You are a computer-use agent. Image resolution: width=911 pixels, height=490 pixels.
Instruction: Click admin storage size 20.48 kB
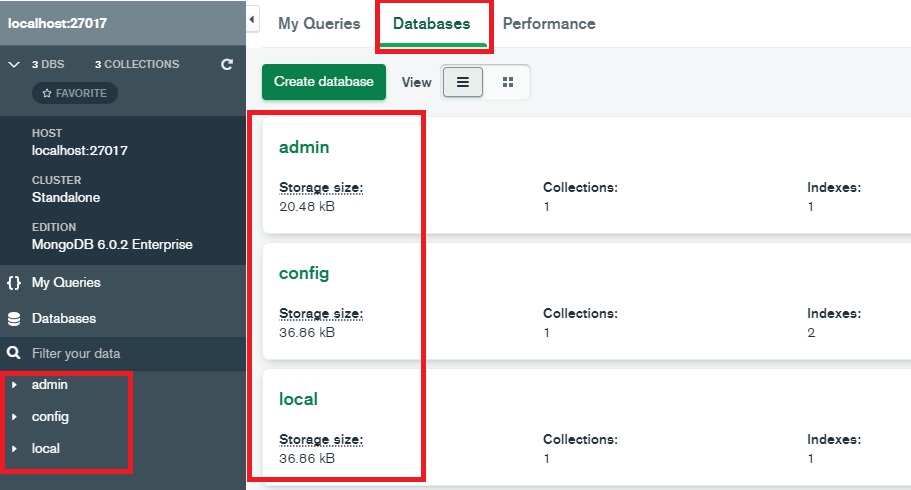tap(307, 206)
